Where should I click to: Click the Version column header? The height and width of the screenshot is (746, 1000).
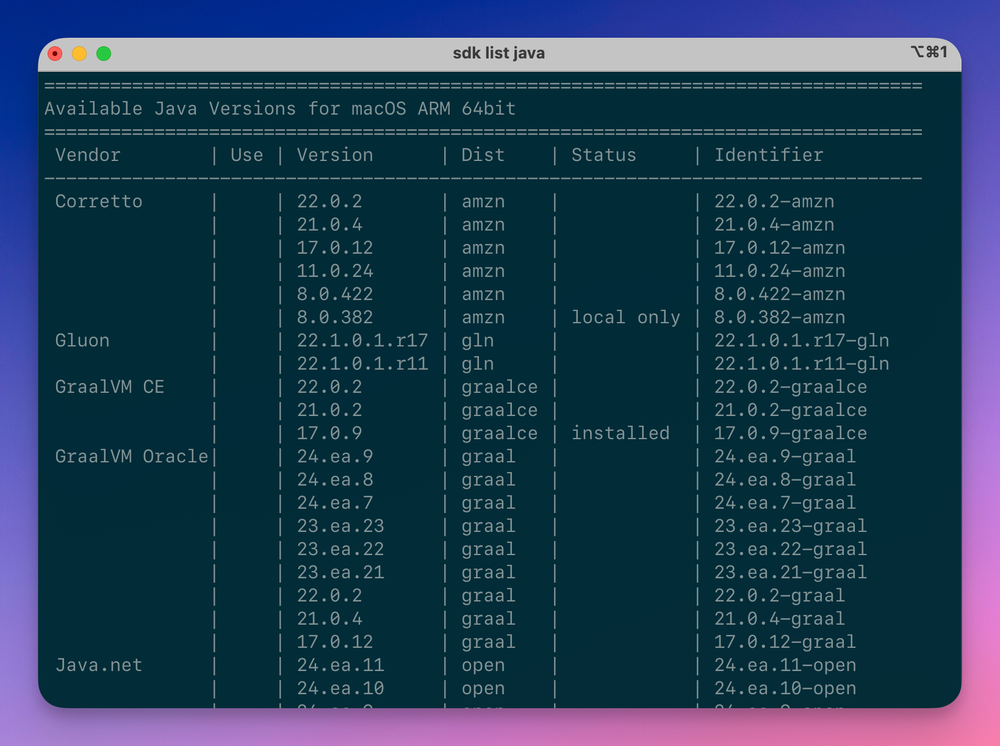tap(334, 155)
